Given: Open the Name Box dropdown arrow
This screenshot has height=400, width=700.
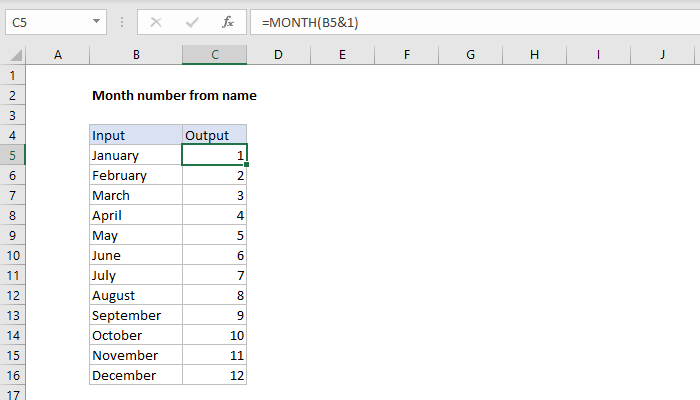Looking at the screenshot, I should pyautogui.click(x=96, y=21).
